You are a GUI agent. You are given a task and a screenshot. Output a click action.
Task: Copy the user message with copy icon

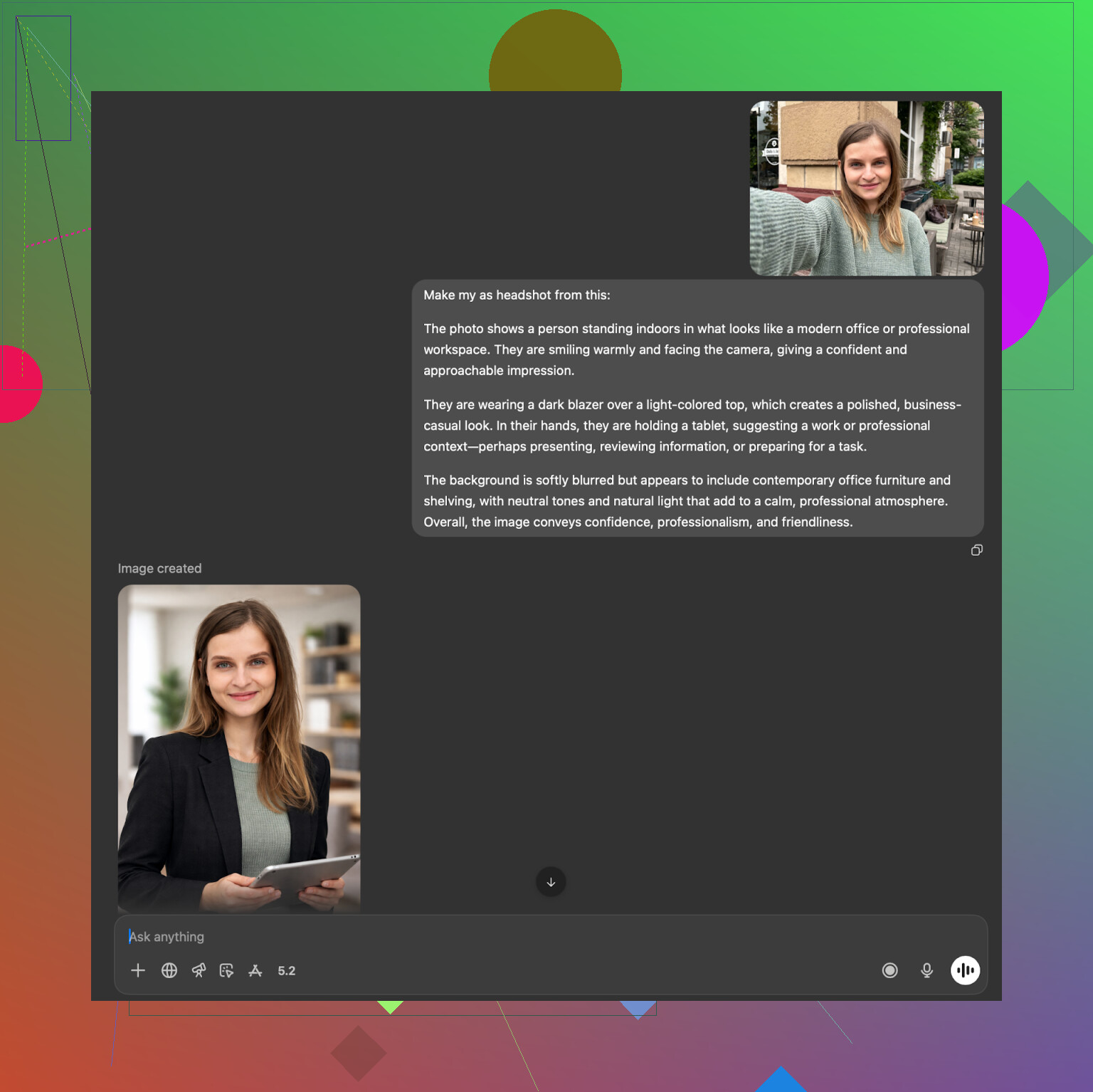point(977,550)
